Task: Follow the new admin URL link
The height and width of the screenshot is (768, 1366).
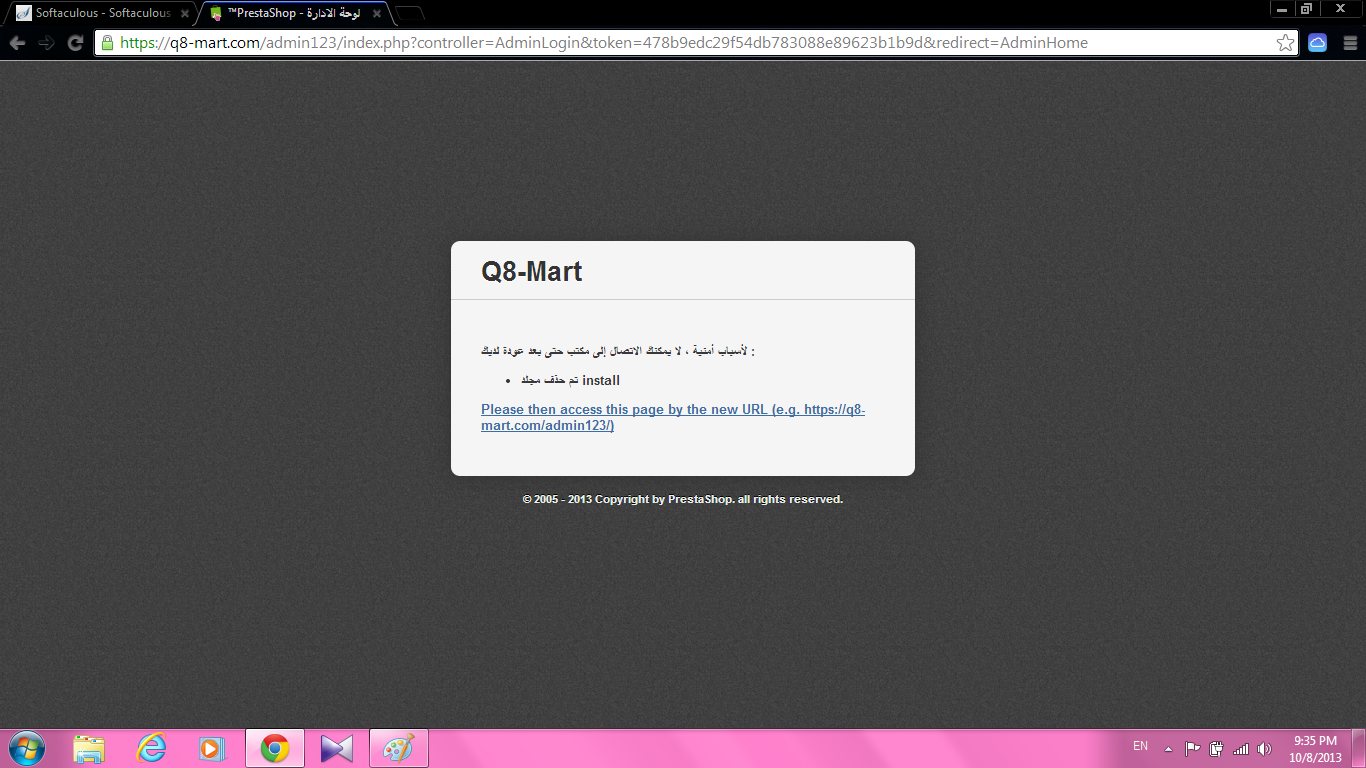Action: [x=673, y=418]
